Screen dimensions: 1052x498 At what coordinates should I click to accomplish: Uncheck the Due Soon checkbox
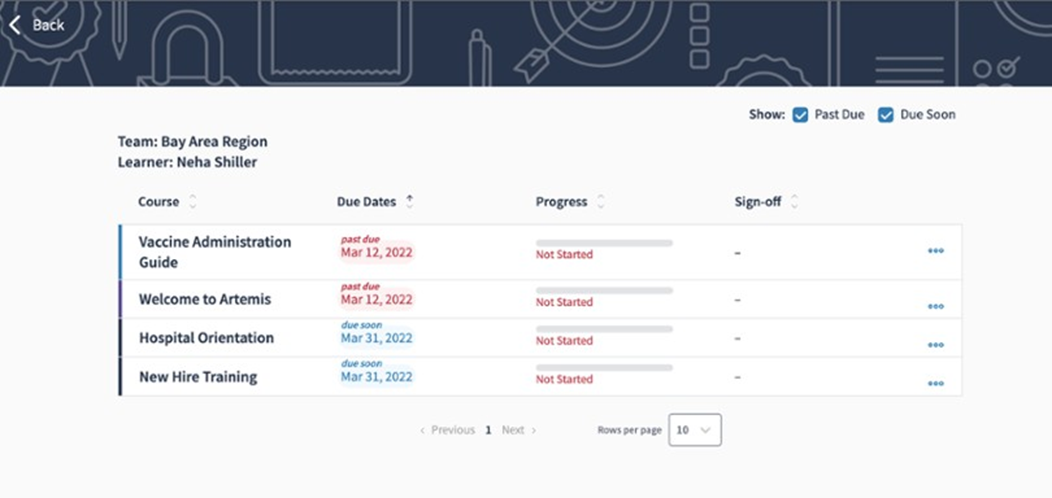(x=885, y=115)
